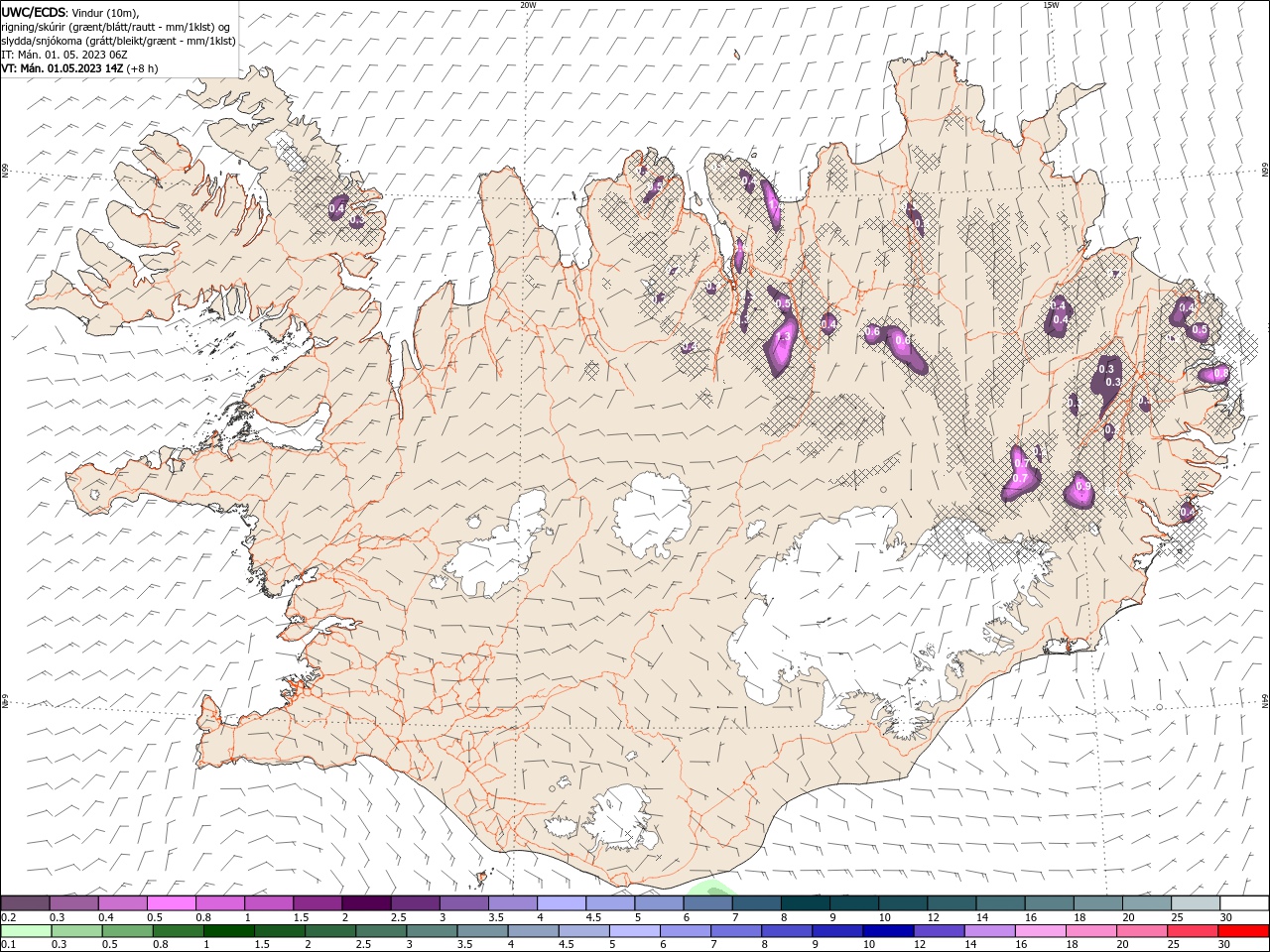
Task: Select the forecast time line 'VT: Mán. 01.05.2023 14Z (+8 h)'
Action: [x=79, y=68]
